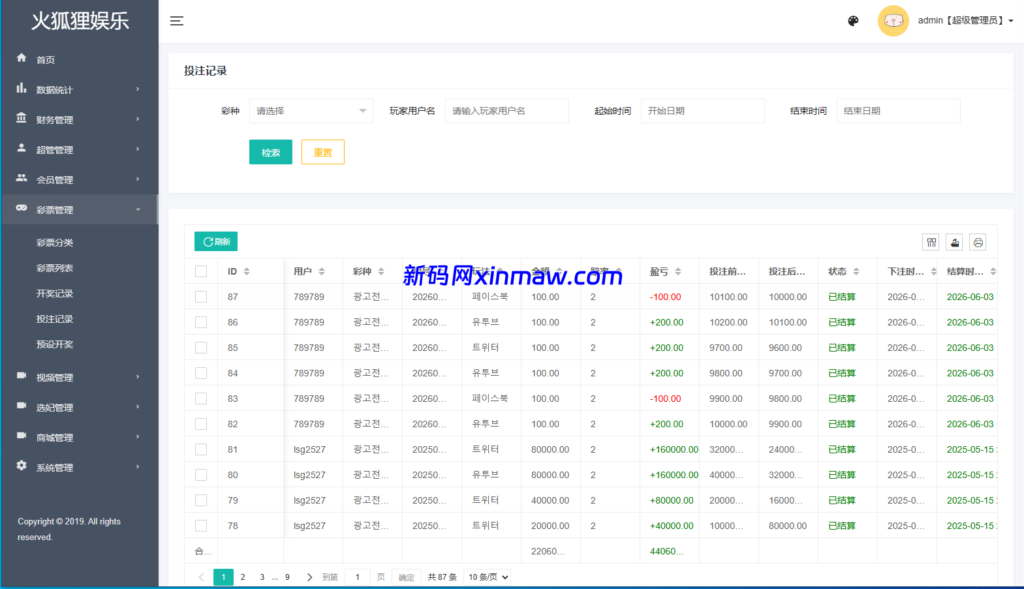Click the camera icon for 视频管理
1024x589 pixels.
tap(22, 375)
